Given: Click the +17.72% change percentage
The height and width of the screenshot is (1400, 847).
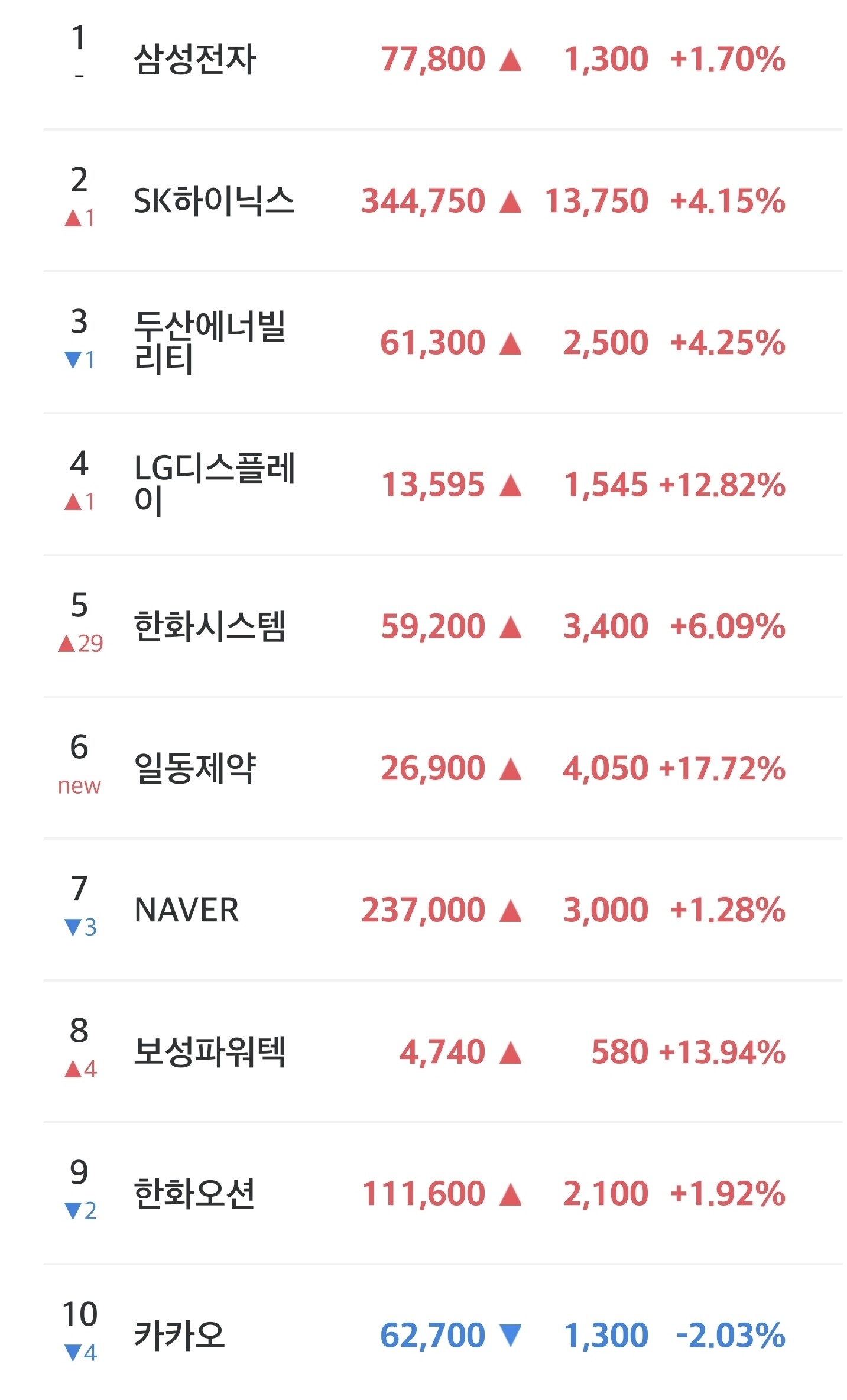Looking at the screenshot, I should 722,768.
